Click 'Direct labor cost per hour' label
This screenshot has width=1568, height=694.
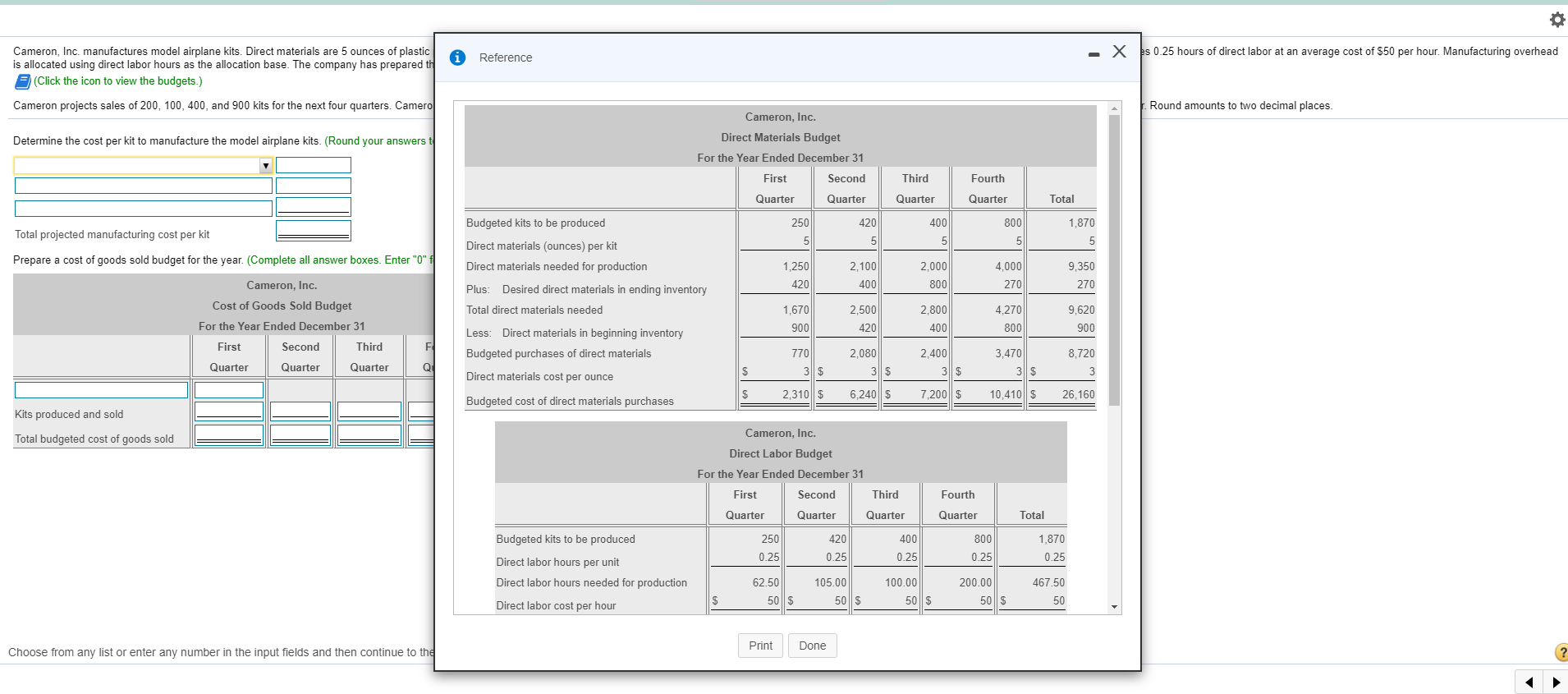click(x=556, y=606)
